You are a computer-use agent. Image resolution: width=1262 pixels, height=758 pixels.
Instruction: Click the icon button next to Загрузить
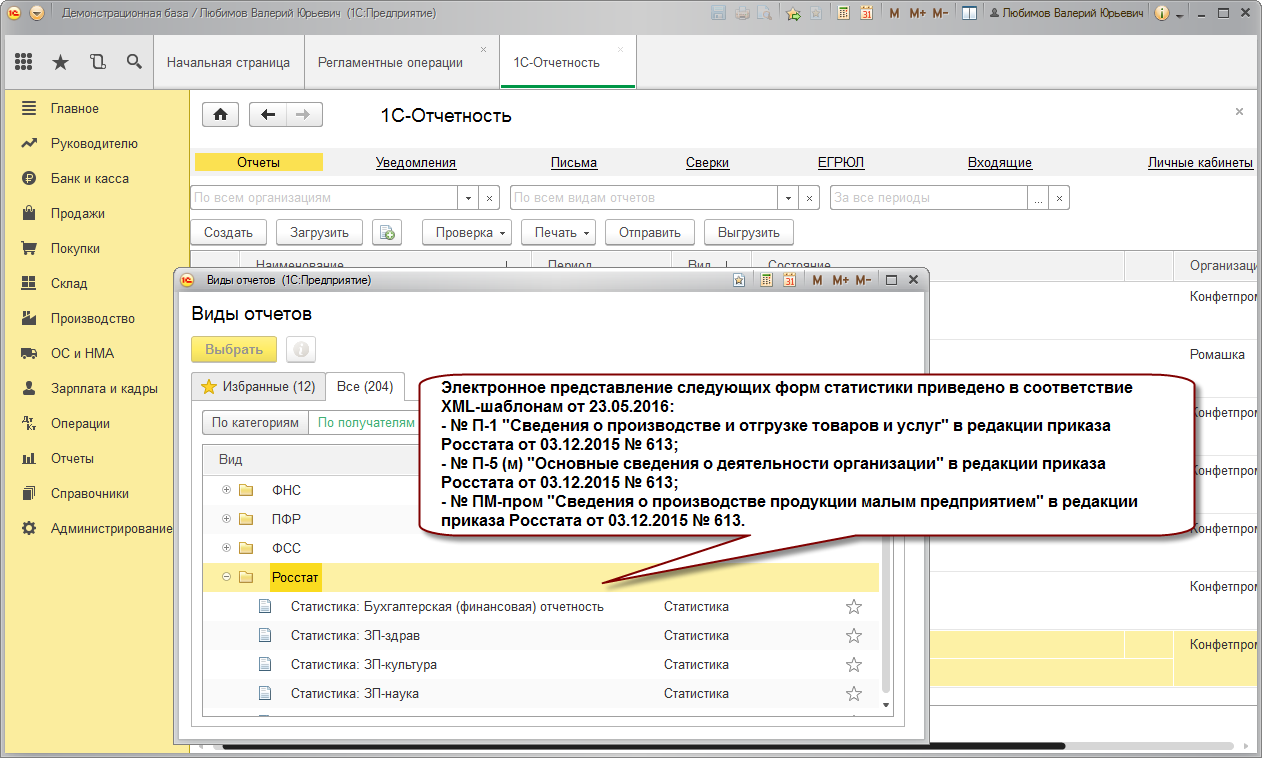[386, 232]
